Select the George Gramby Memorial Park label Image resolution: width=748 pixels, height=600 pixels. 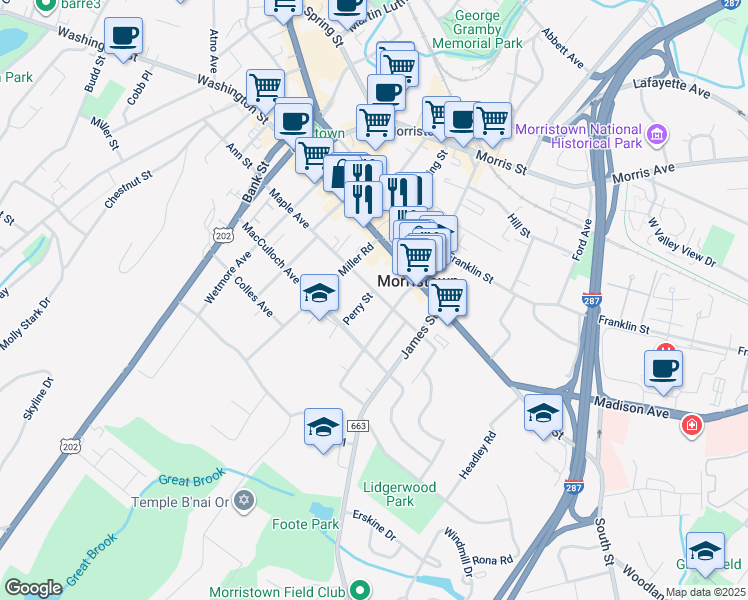point(478,30)
